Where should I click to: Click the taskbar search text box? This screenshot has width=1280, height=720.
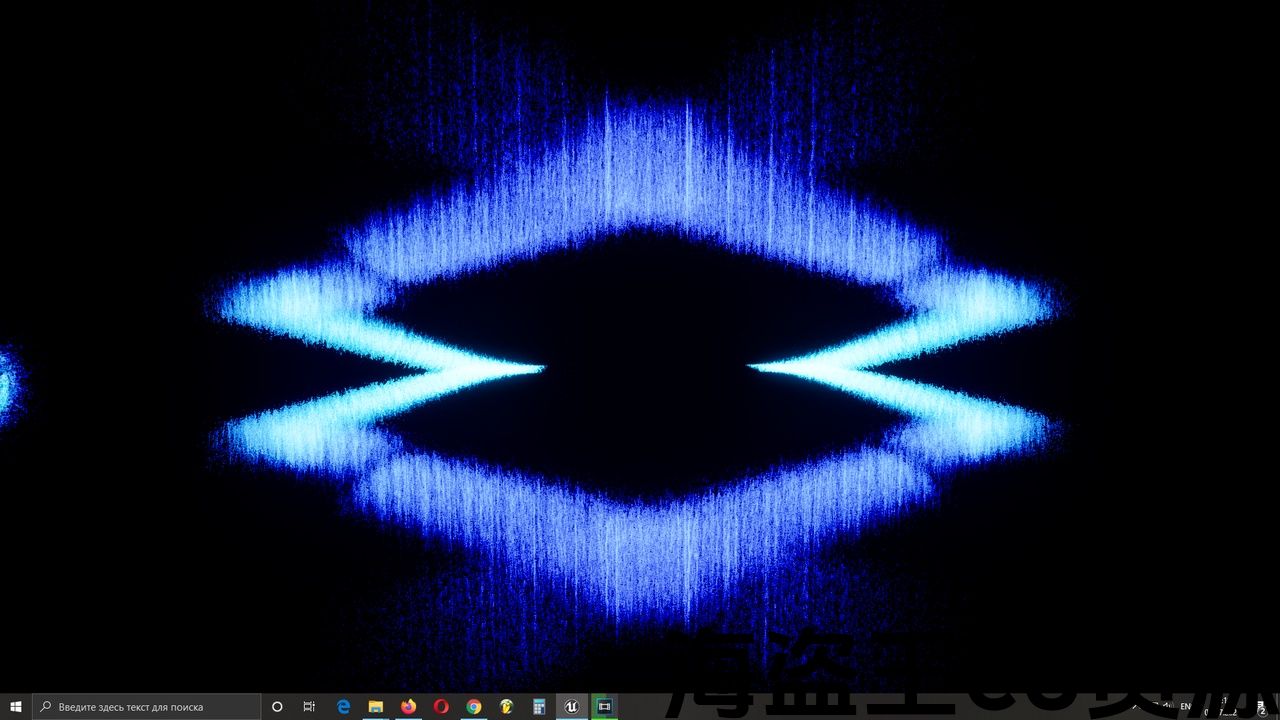146,706
